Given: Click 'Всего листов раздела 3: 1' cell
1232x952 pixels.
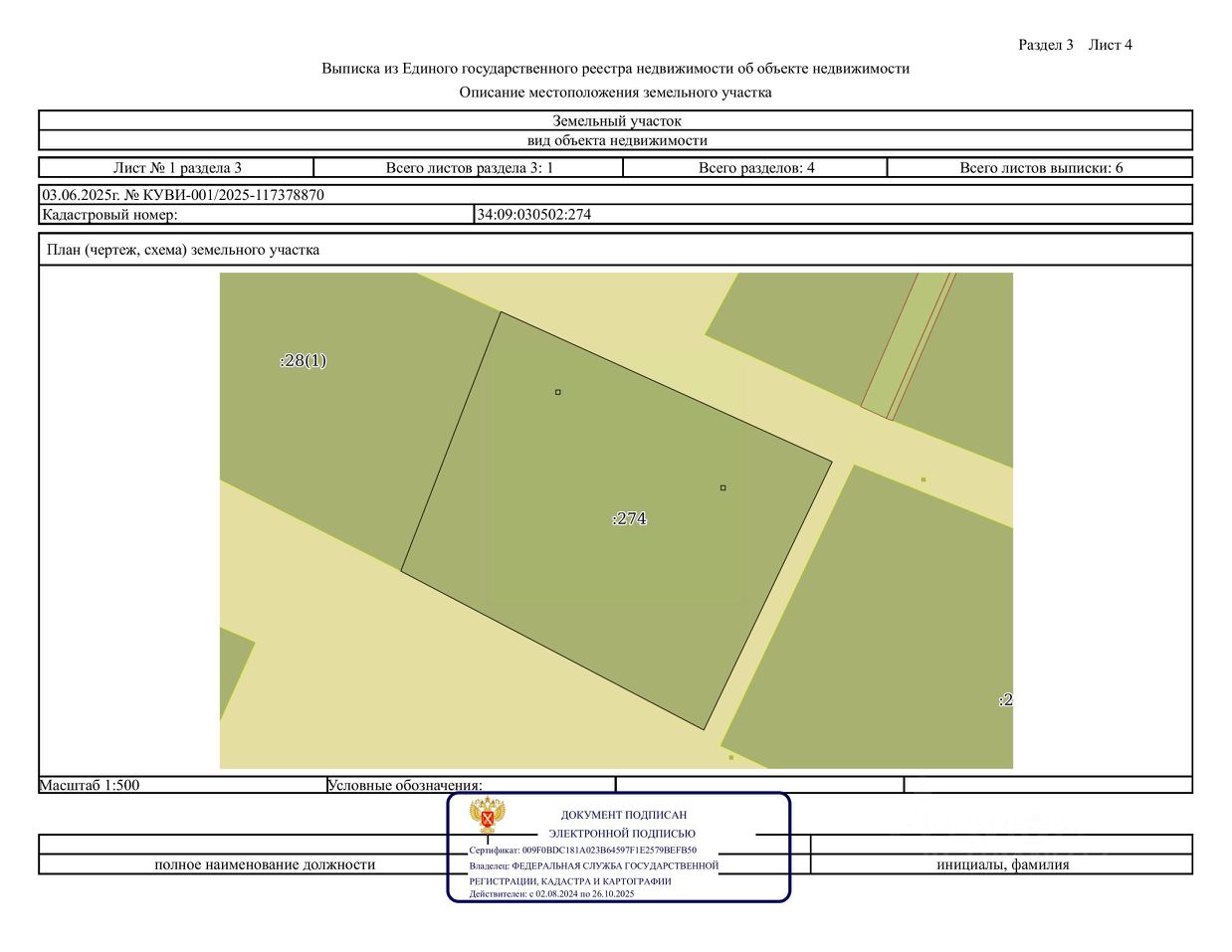Looking at the screenshot, I should [x=469, y=167].
